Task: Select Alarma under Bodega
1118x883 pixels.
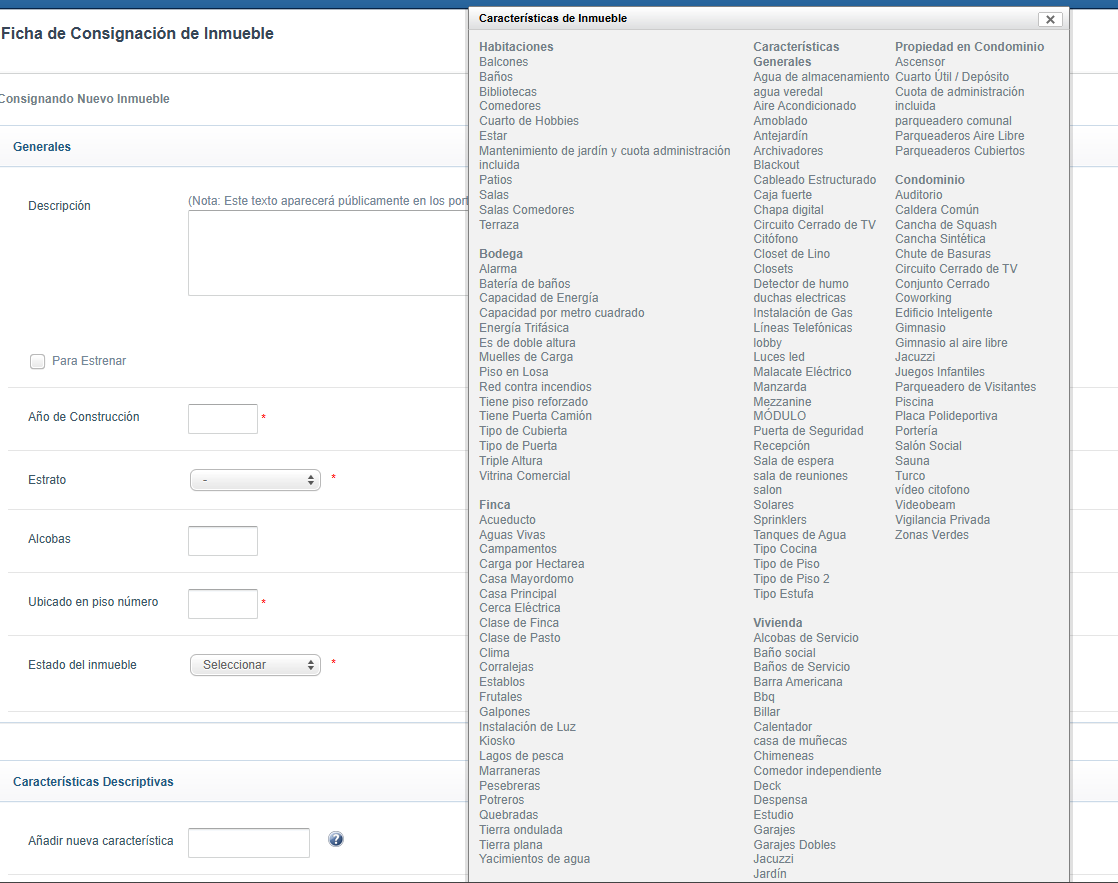Action: tap(498, 269)
